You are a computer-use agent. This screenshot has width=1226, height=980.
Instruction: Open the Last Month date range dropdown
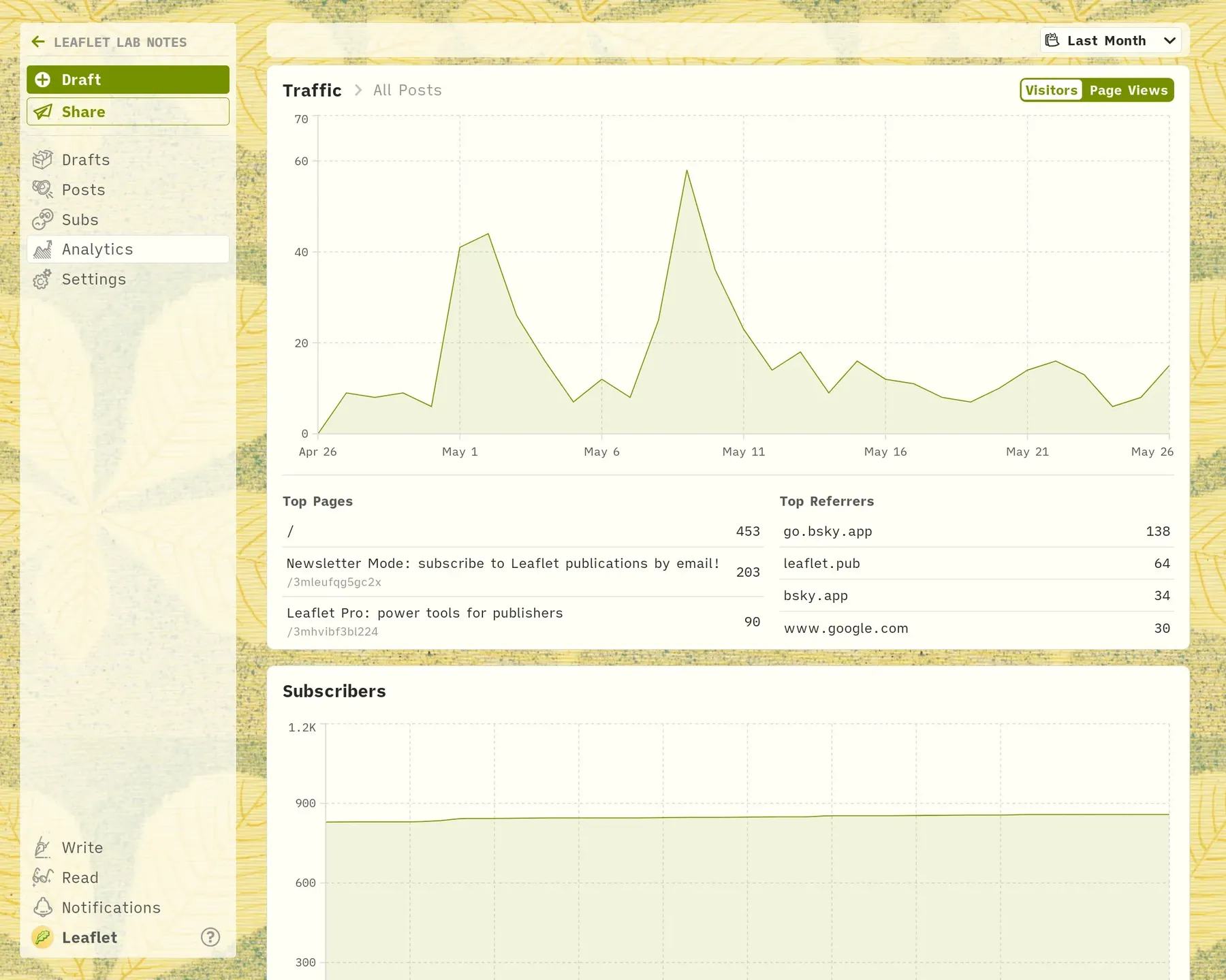1110,40
